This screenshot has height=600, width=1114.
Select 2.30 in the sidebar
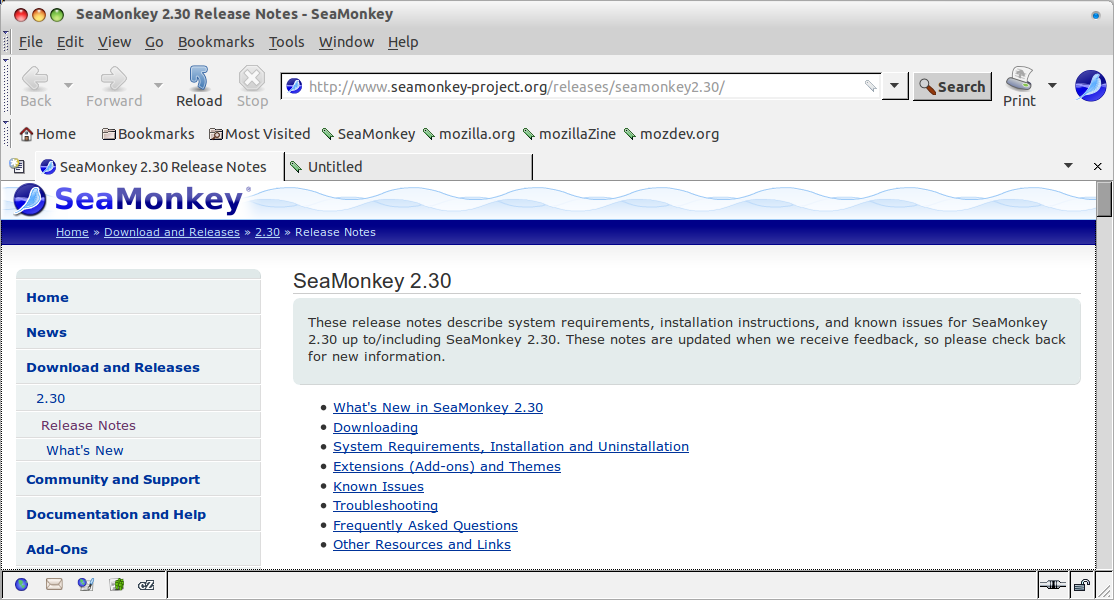[x=139, y=398]
